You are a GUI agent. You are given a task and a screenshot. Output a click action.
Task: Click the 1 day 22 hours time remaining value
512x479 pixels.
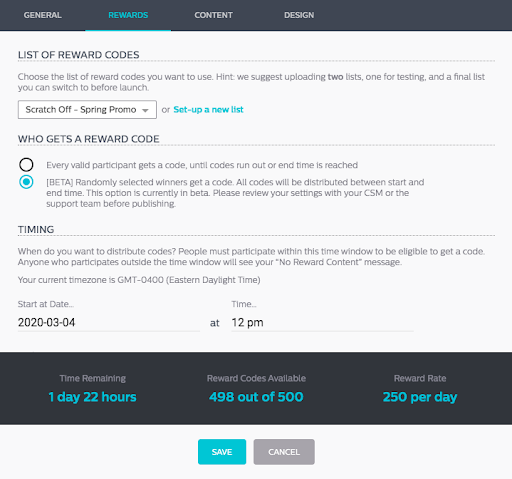[x=92, y=397]
